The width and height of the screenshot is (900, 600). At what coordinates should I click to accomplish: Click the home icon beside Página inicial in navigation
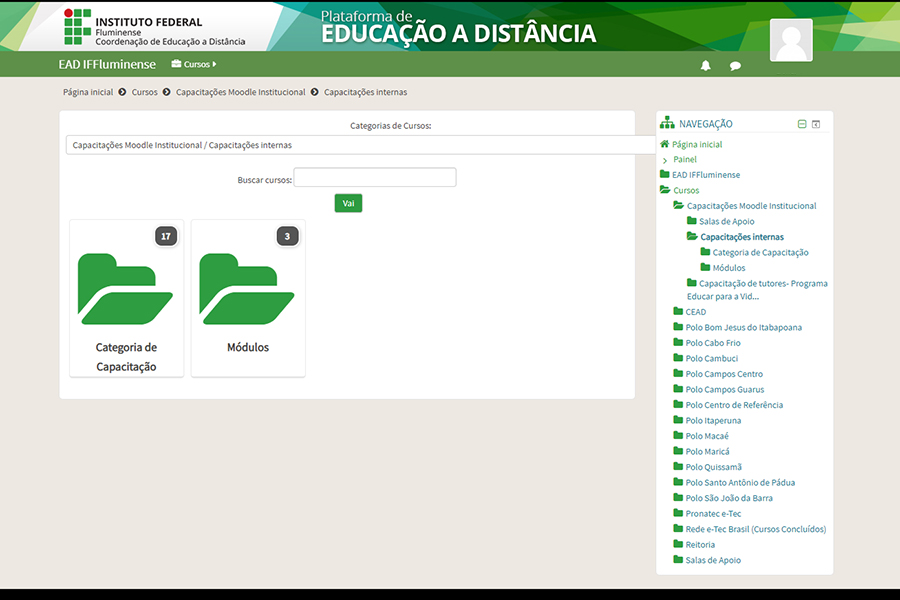click(665, 144)
